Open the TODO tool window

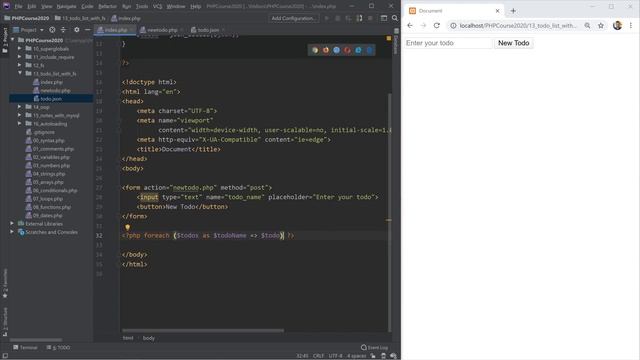(58, 347)
